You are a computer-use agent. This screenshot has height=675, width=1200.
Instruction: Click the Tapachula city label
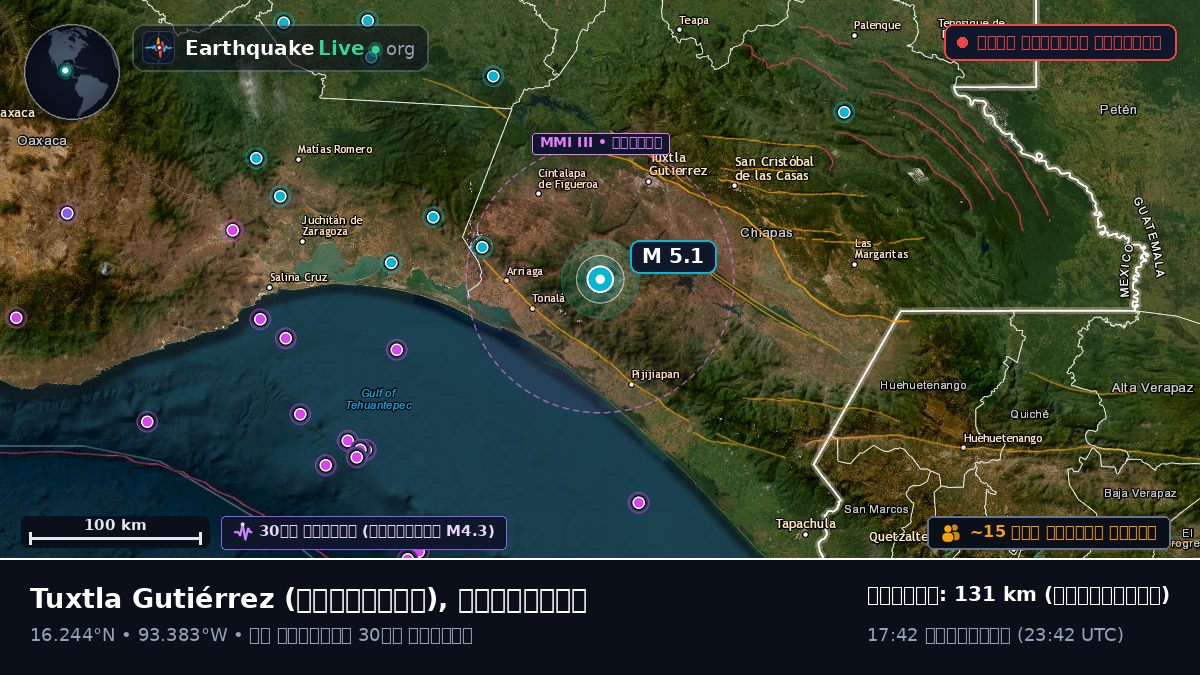(806, 523)
